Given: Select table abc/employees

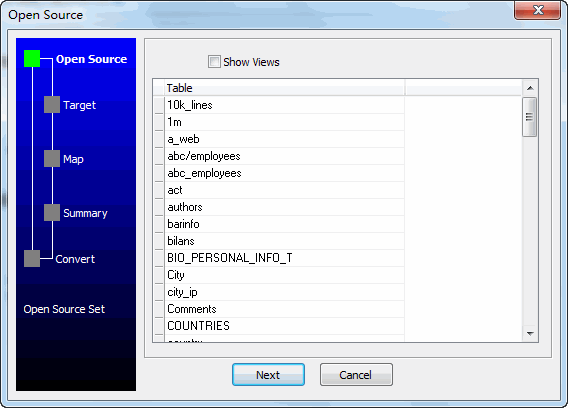Looking at the screenshot, I should [284, 156].
